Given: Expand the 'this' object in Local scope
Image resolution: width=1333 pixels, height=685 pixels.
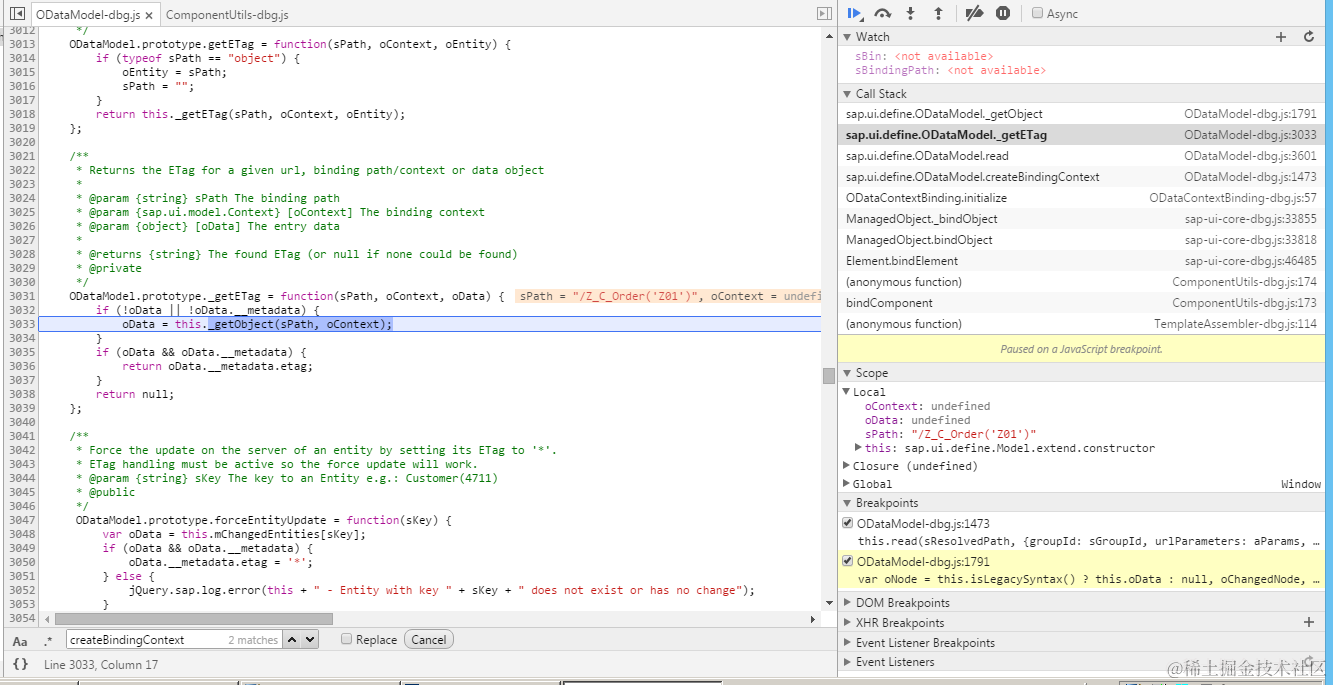Looking at the screenshot, I should click(x=858, y=448).
